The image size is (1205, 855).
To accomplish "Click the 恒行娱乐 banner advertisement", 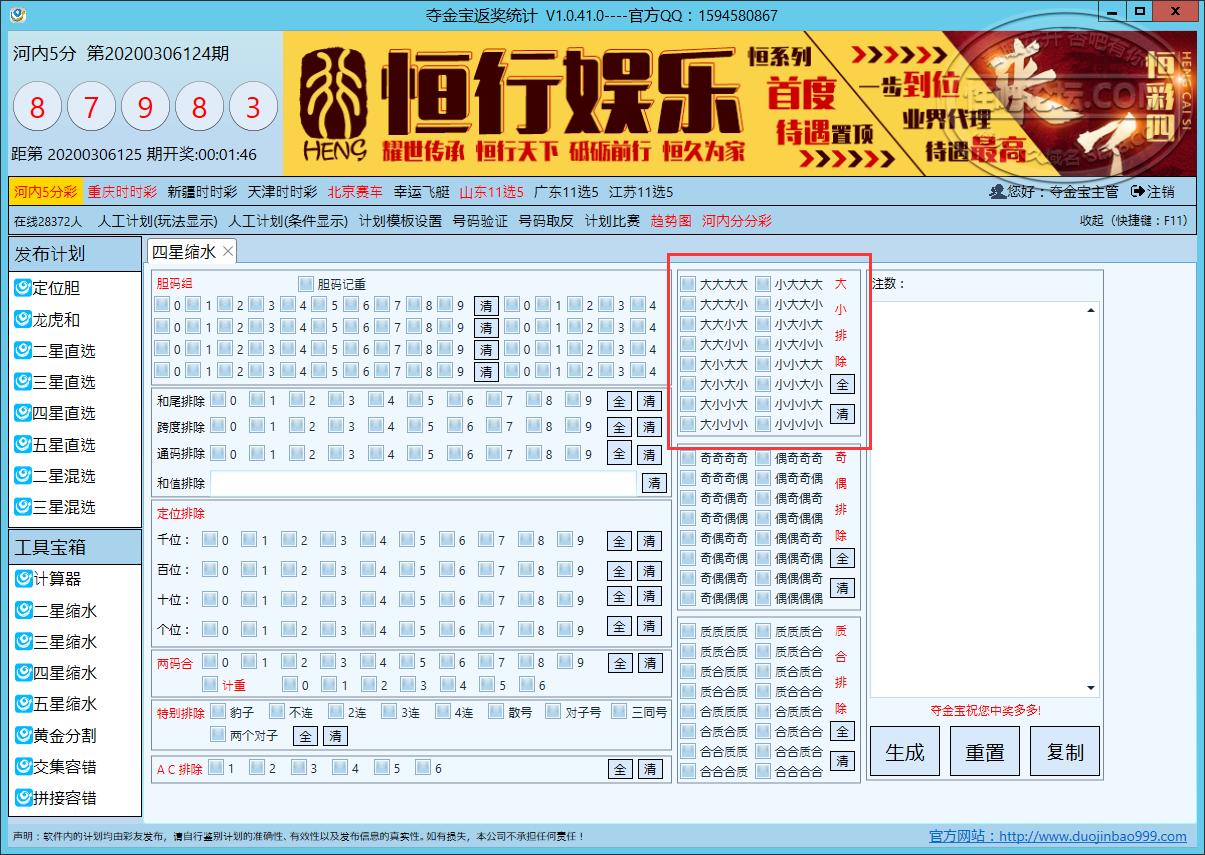I will (x=739, y=103).
